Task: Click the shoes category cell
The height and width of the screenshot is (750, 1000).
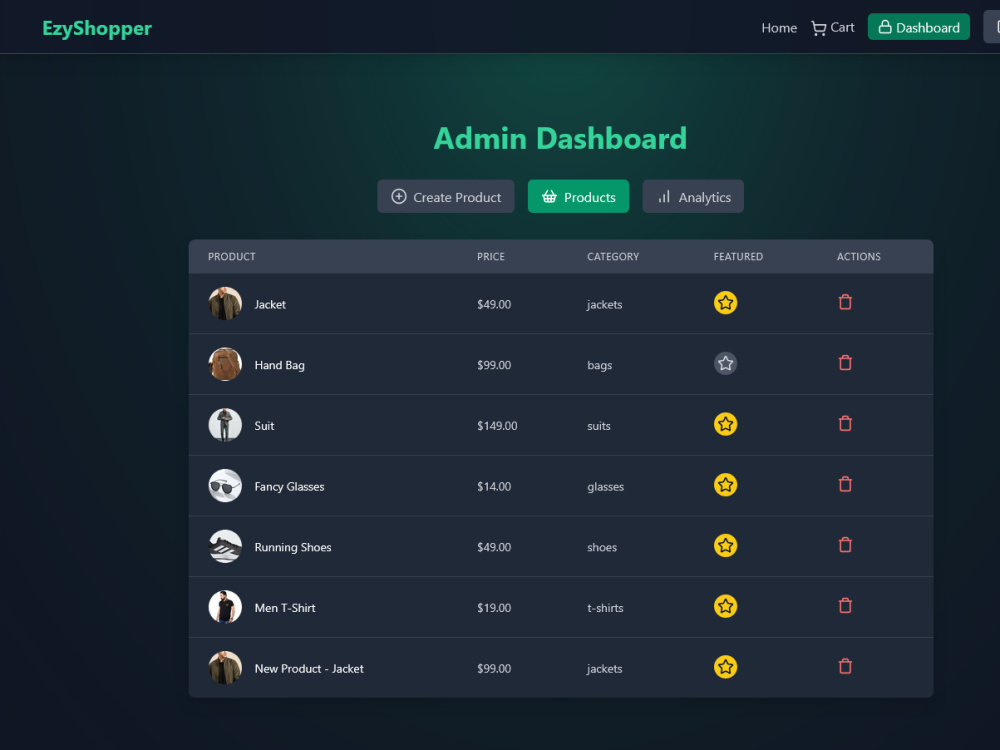Action: click(601, 547)
